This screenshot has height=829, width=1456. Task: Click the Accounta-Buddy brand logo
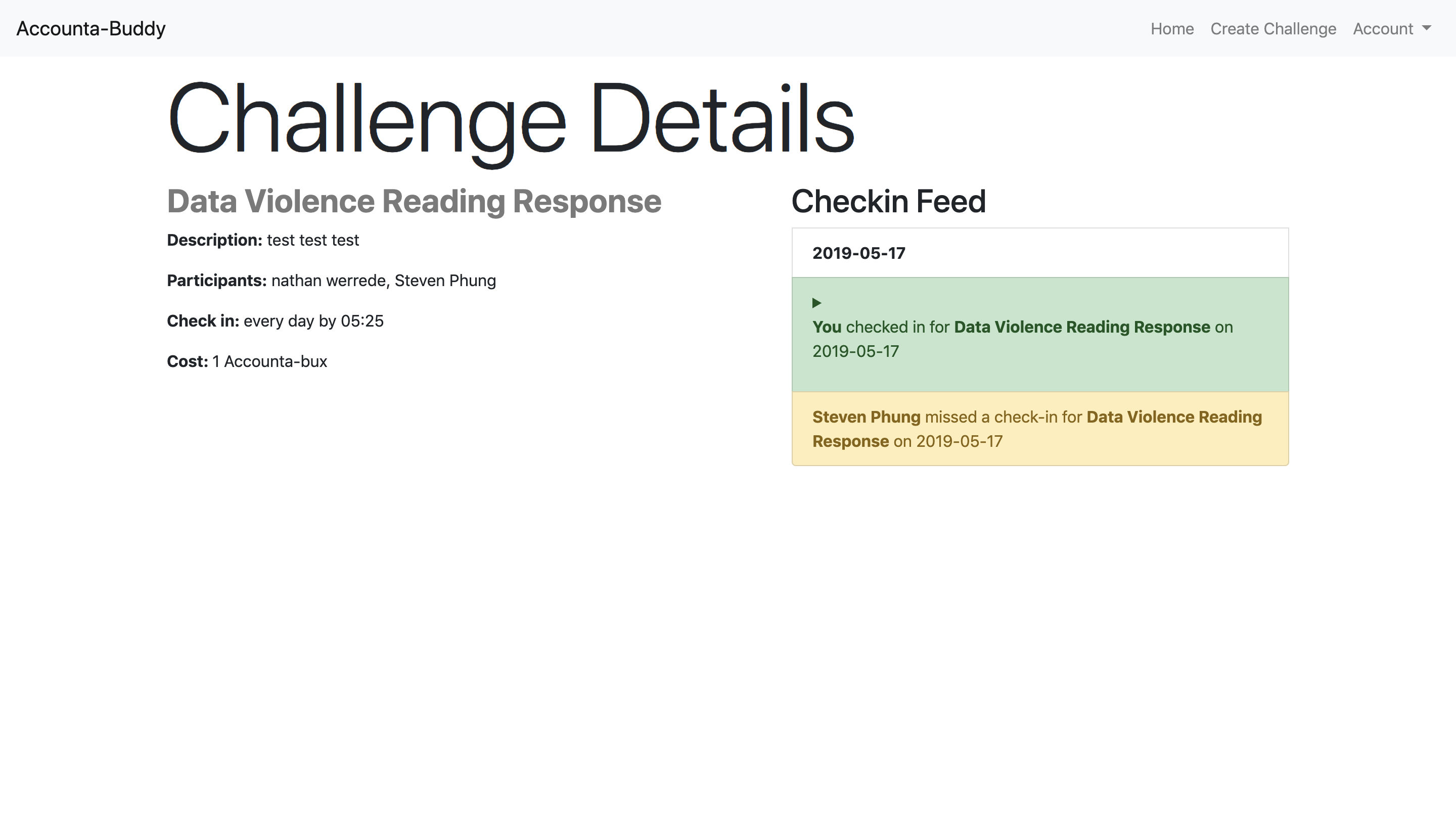[x=91, y=28]
